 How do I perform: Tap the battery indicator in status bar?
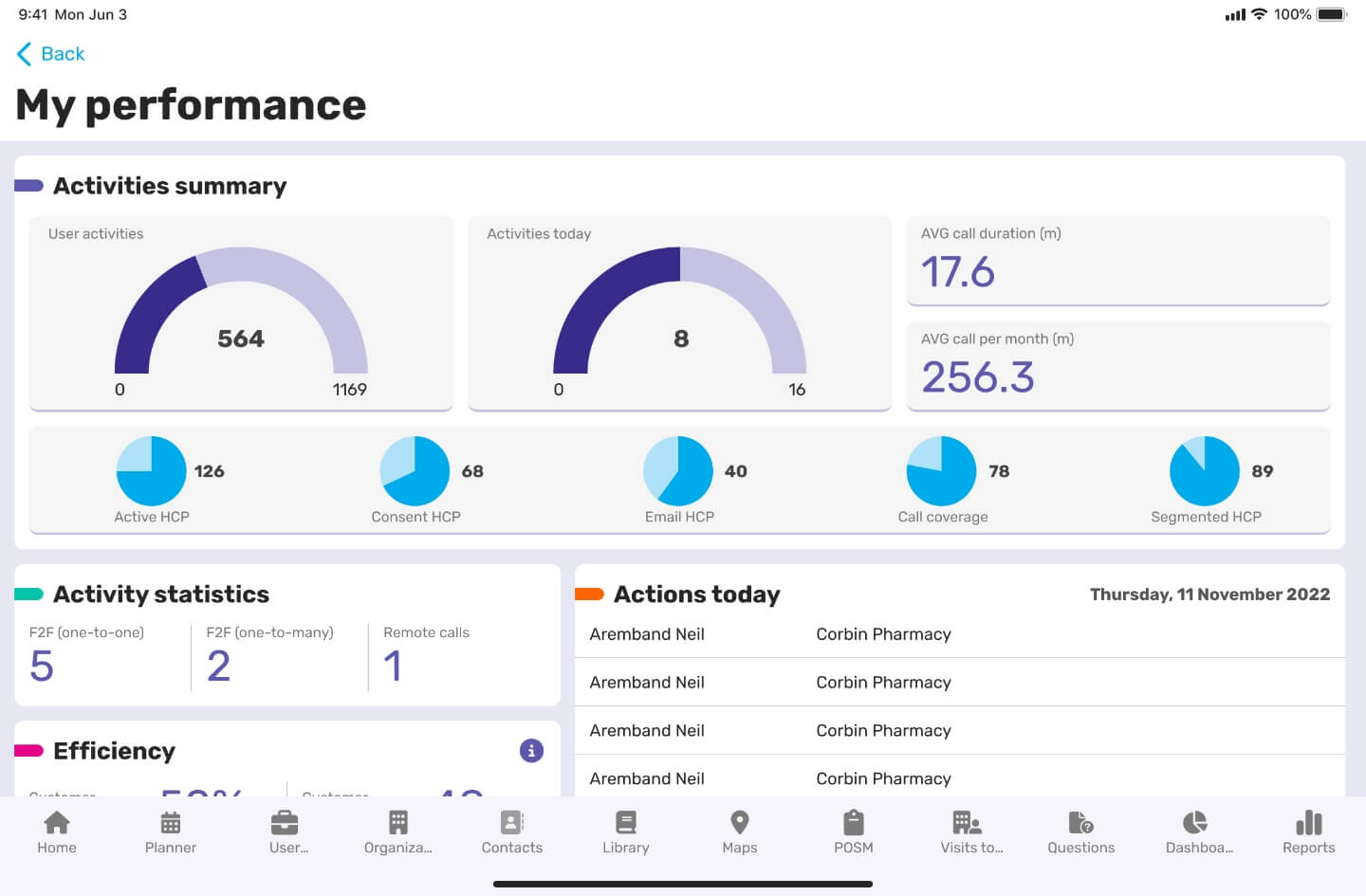[1332, 14]
